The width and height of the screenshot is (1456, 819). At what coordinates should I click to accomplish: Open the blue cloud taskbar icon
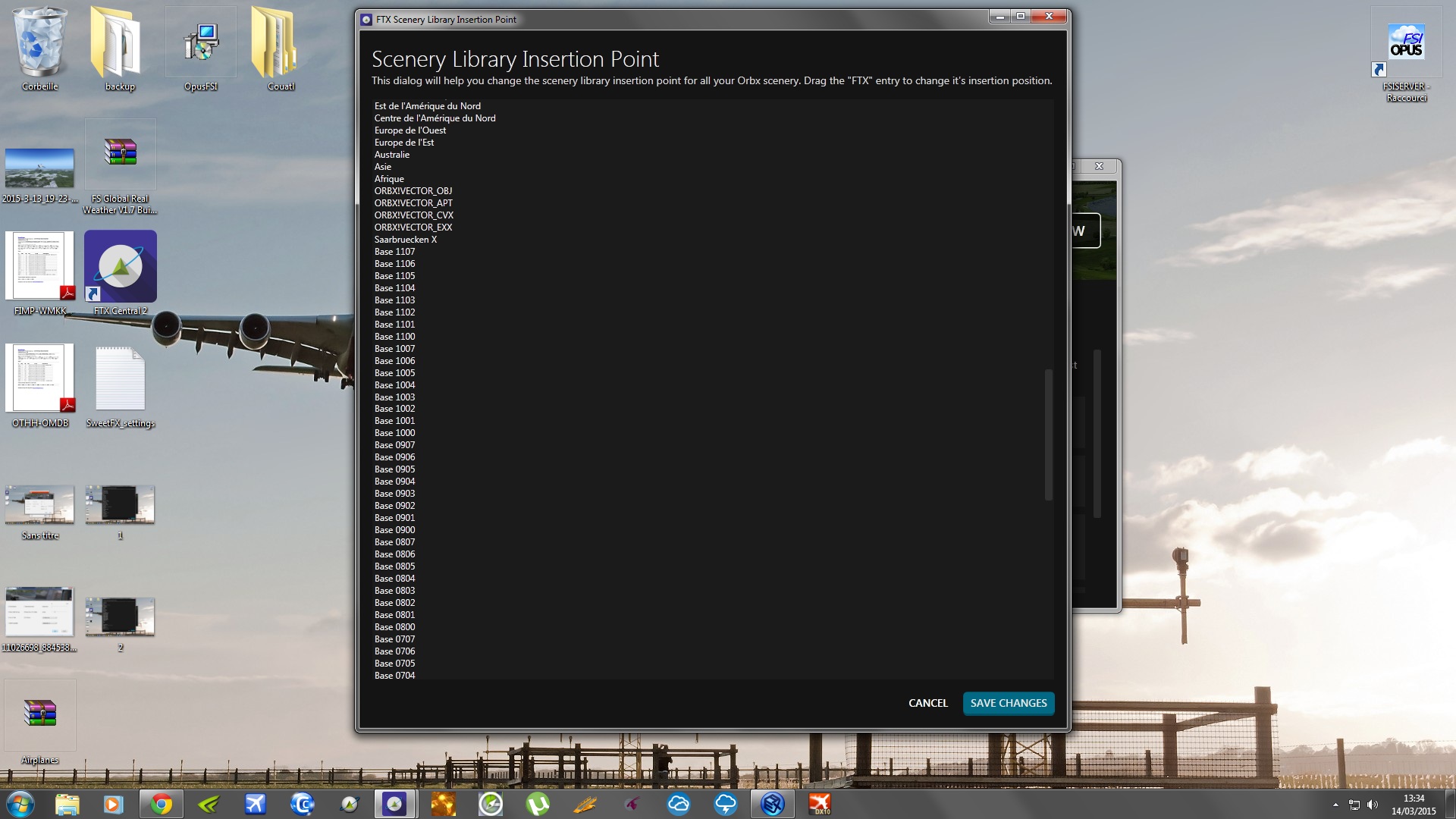(x=679, y=804)
